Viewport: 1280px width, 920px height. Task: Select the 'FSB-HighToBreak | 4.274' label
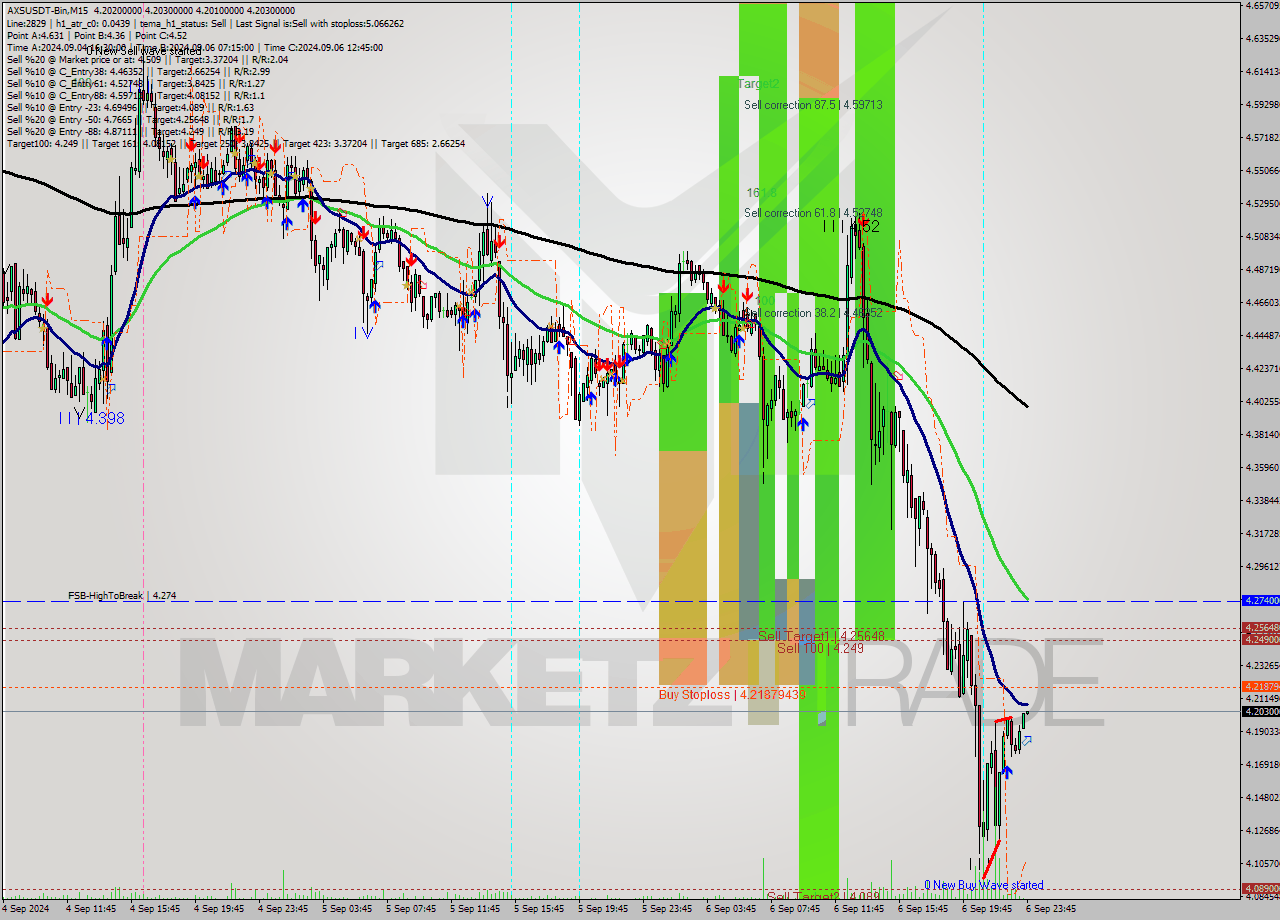[x=122, y=595]
